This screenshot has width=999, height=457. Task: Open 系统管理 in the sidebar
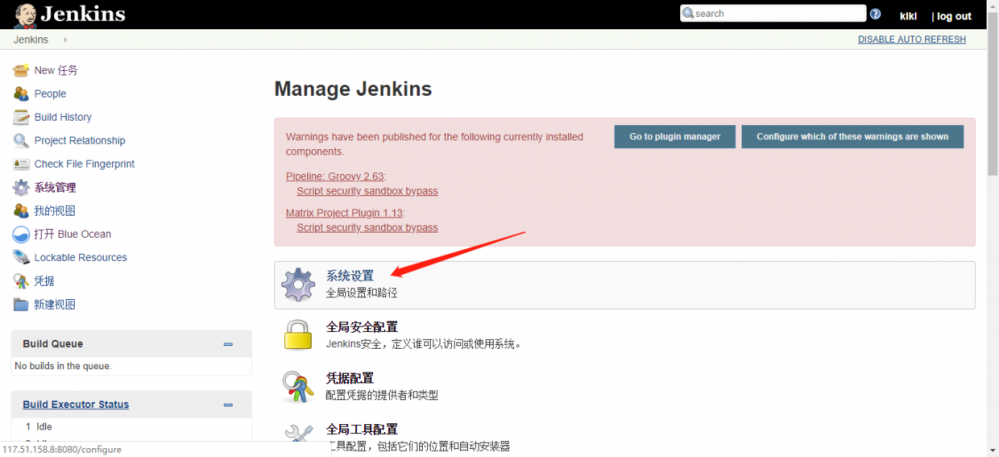pos(55,187)
